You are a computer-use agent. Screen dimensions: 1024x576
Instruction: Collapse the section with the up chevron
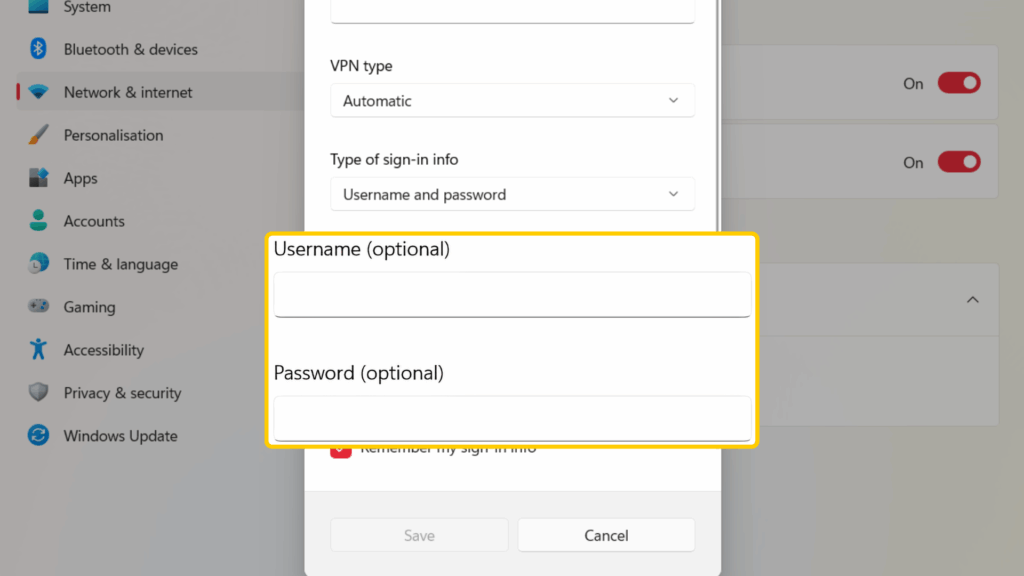972,300
